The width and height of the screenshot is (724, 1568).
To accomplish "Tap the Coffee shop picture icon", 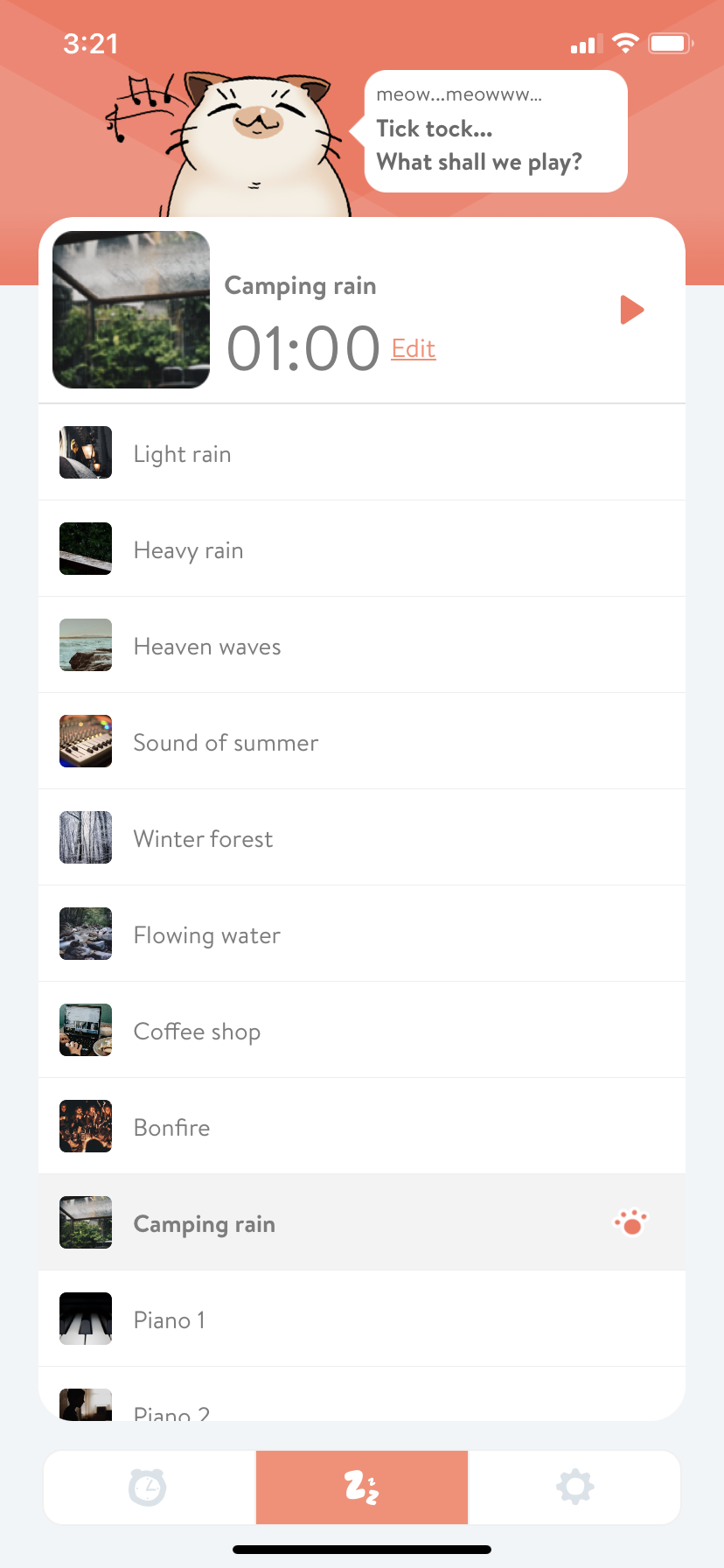I will 86,1030.
